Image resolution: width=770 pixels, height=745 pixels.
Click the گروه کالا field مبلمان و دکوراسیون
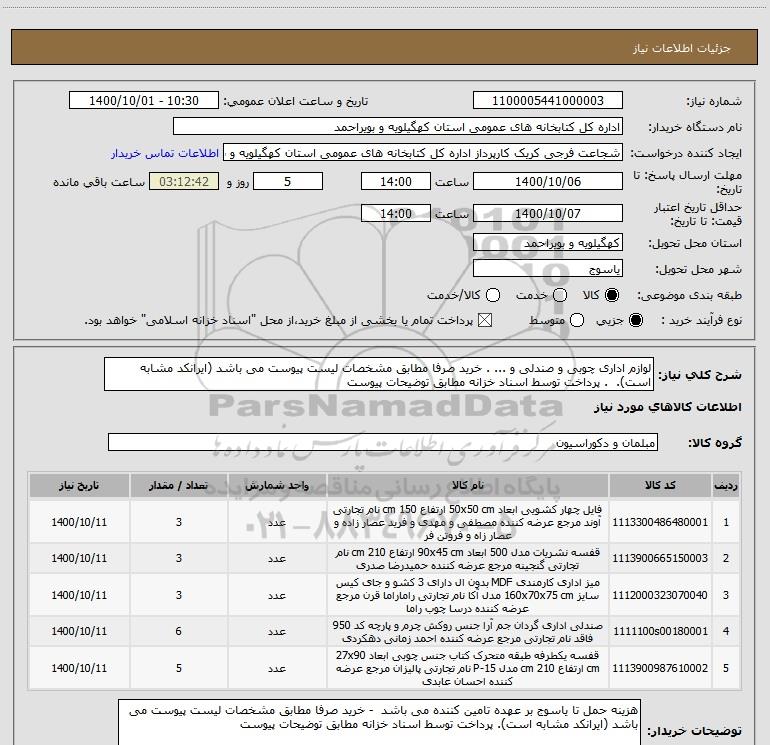(x=383, y=442)
